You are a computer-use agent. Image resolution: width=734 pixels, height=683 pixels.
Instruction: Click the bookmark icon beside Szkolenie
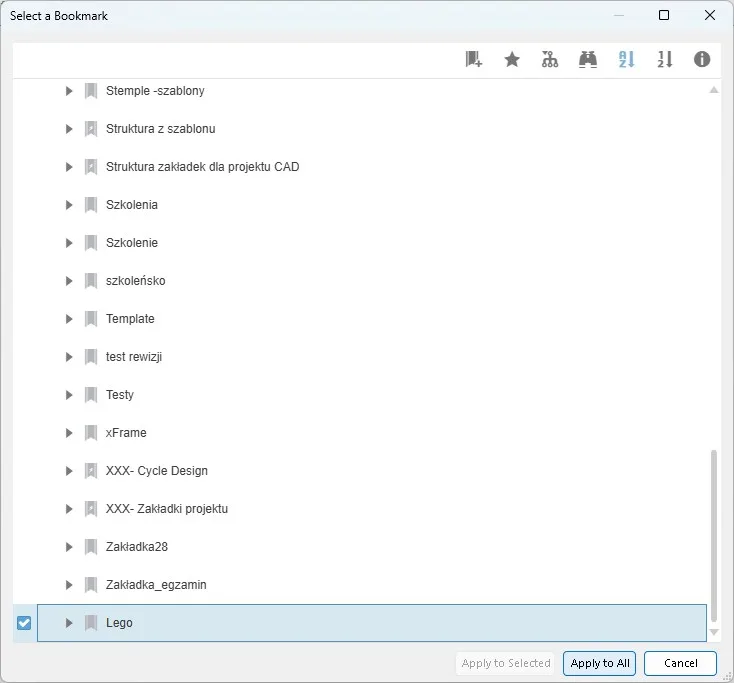[x=91, y=242]
